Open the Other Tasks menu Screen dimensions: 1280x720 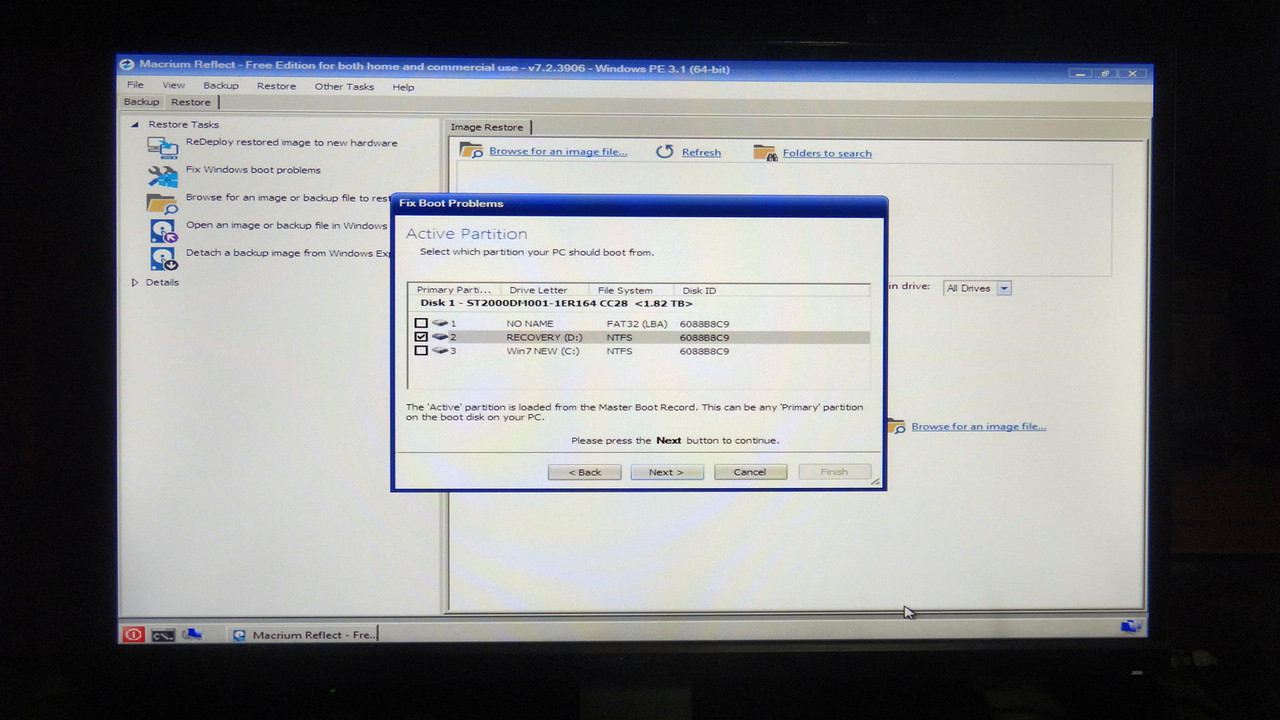344,87
